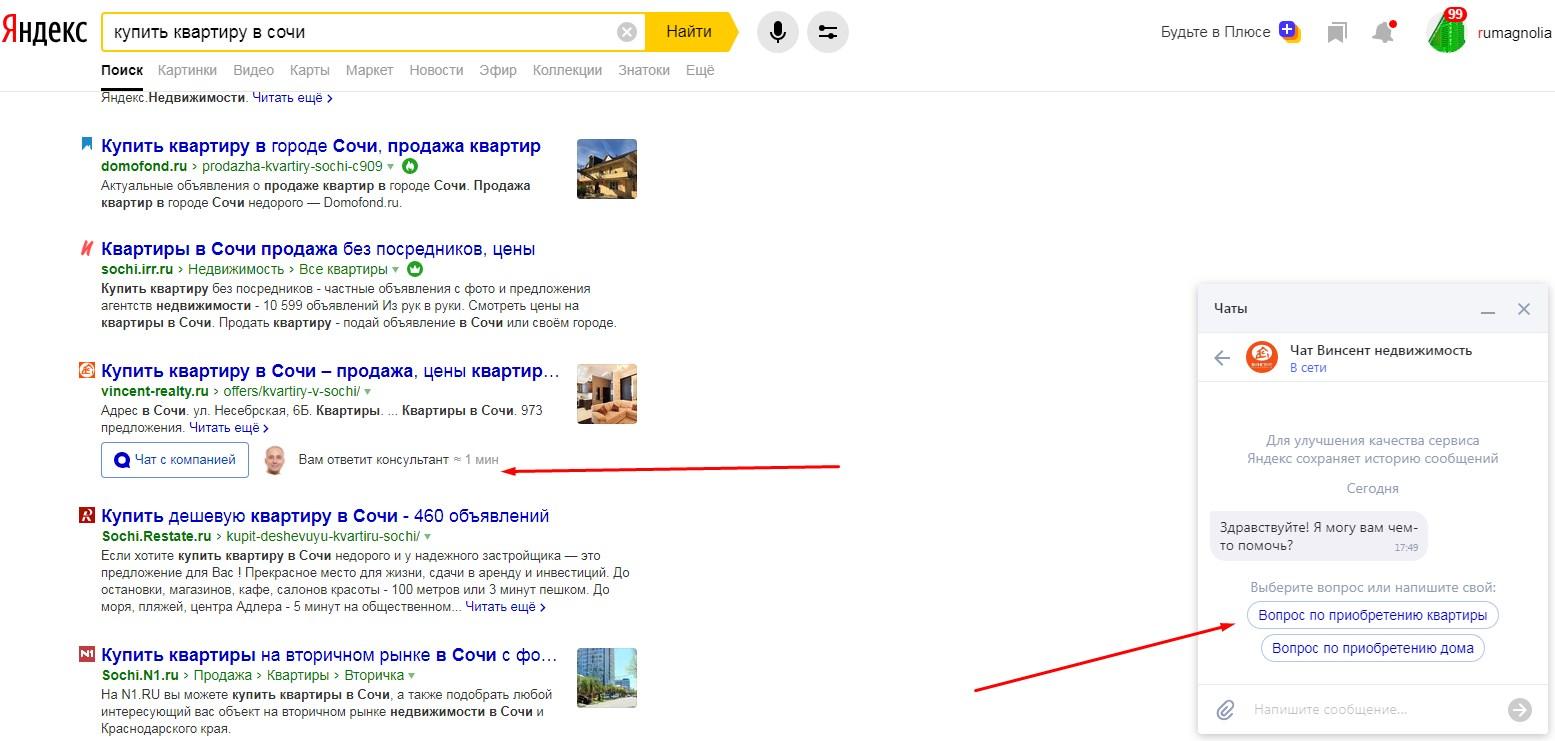This screenshot has width=1555, height=741.
Task: Open the N1.ru building thumbnail
Action: tap(607, 678)
